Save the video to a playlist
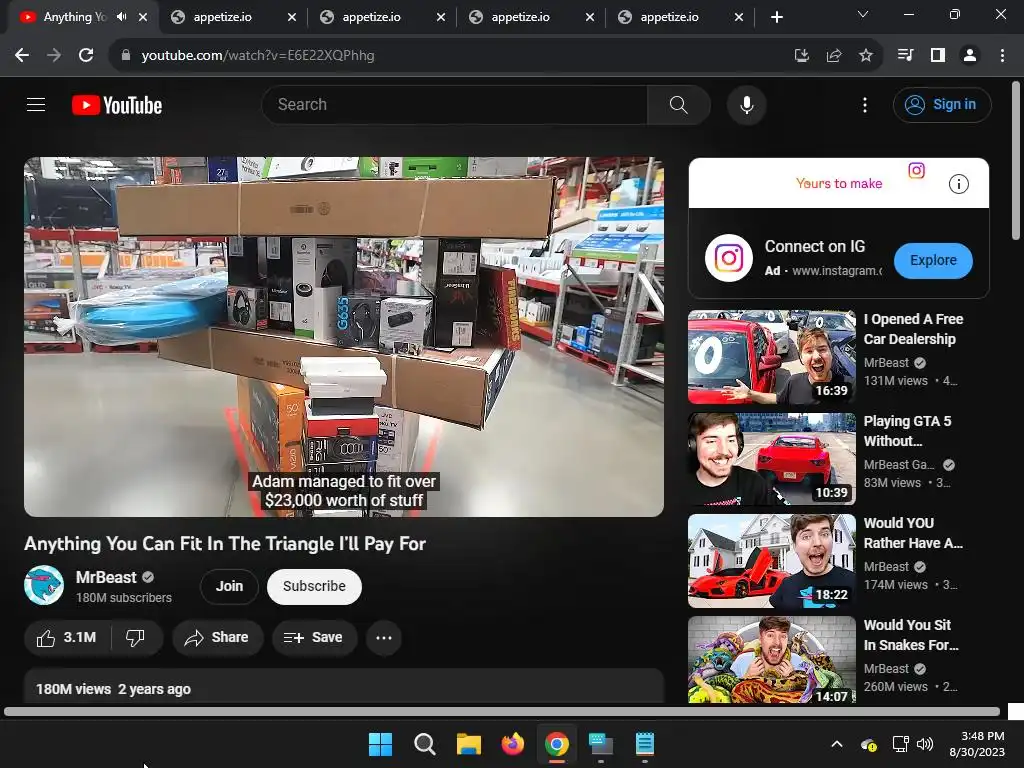Screen dimensions: 1024x768 pos(314,637)
